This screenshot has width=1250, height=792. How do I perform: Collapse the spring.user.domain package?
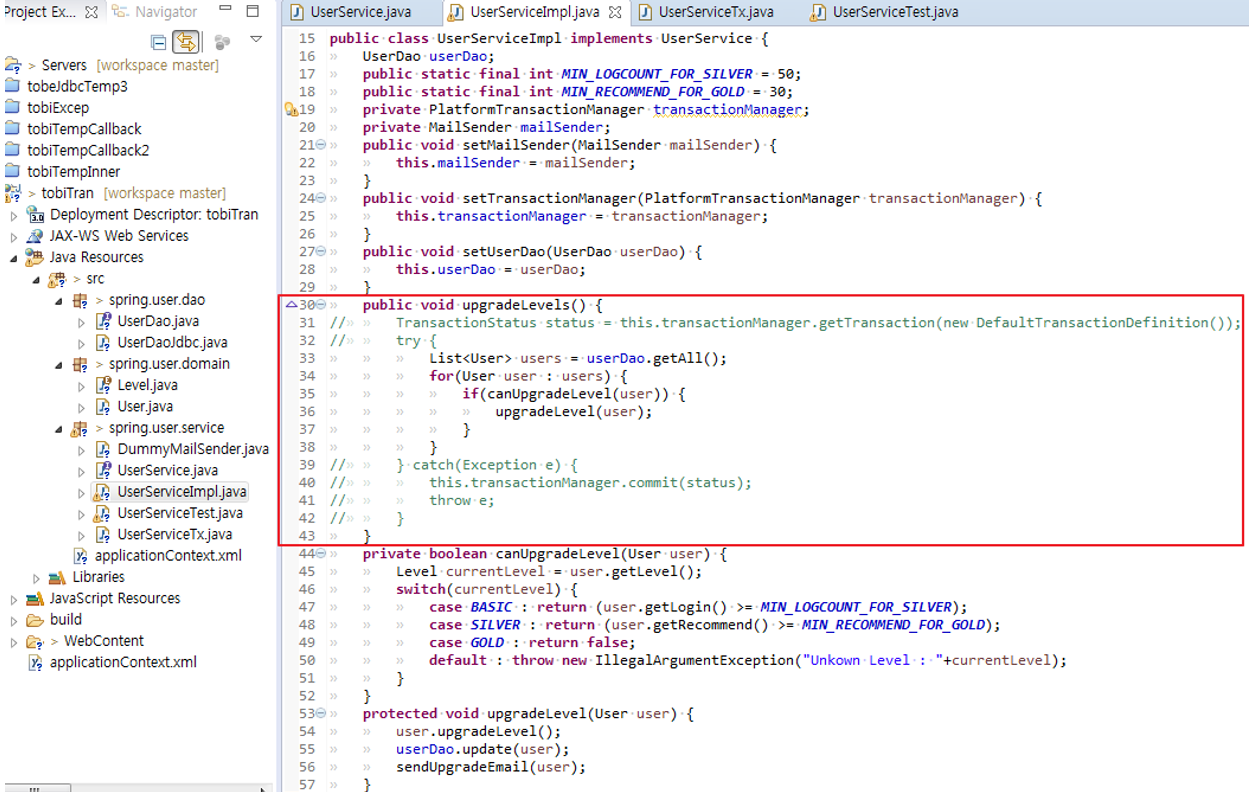coord(59,365)
